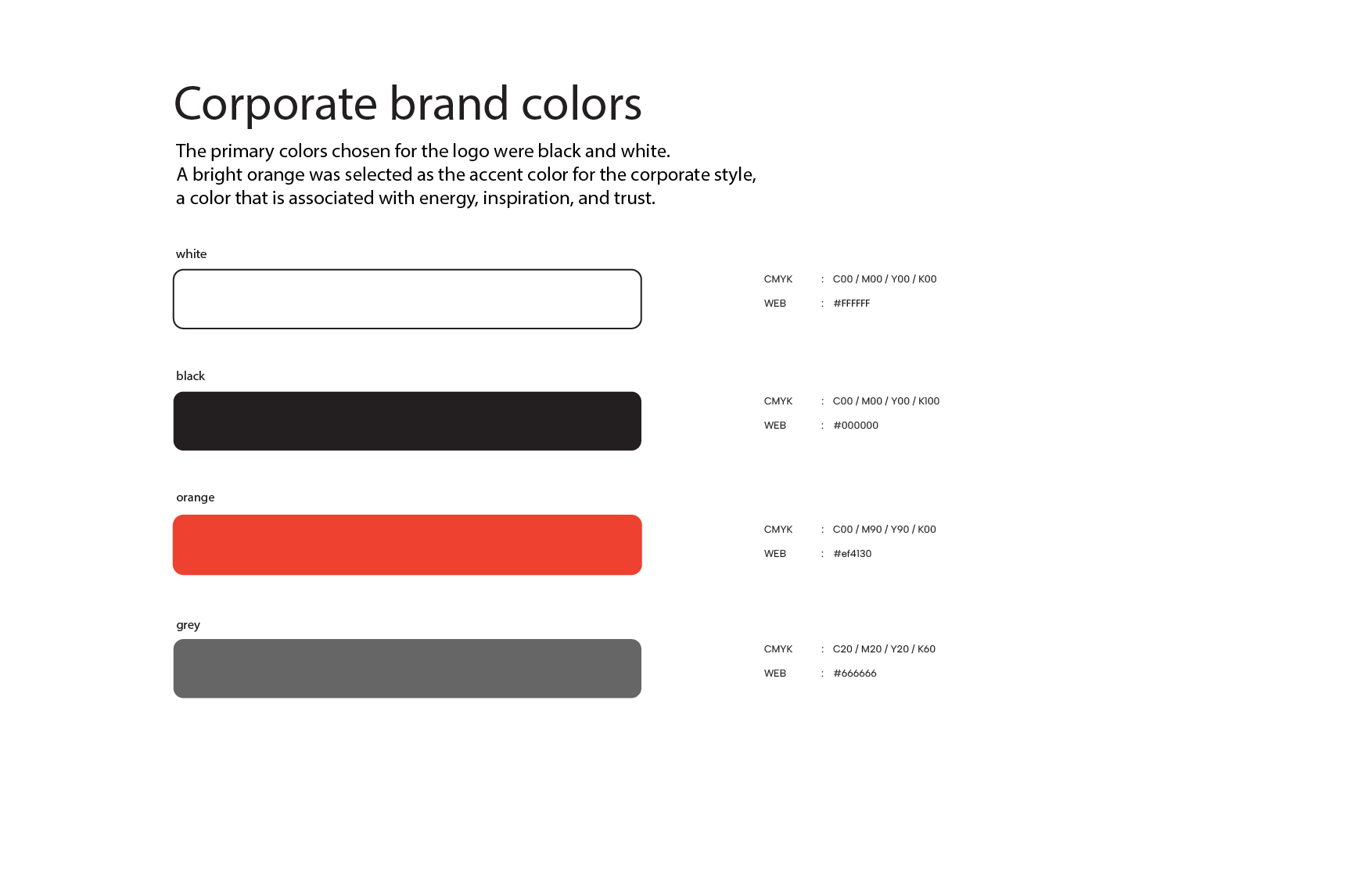Click the black color swatch
This screenshot has height=869, width=1372.
407,421
